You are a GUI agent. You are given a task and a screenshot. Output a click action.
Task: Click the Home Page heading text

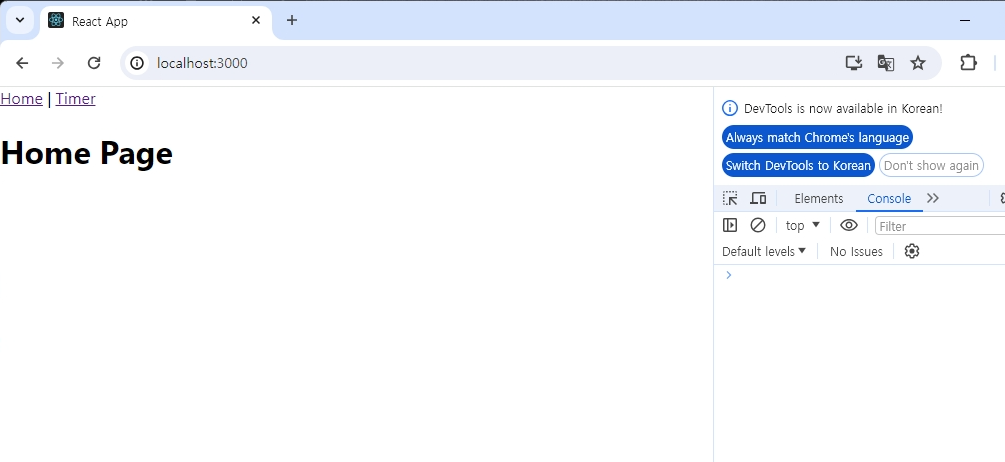(87, 153)
